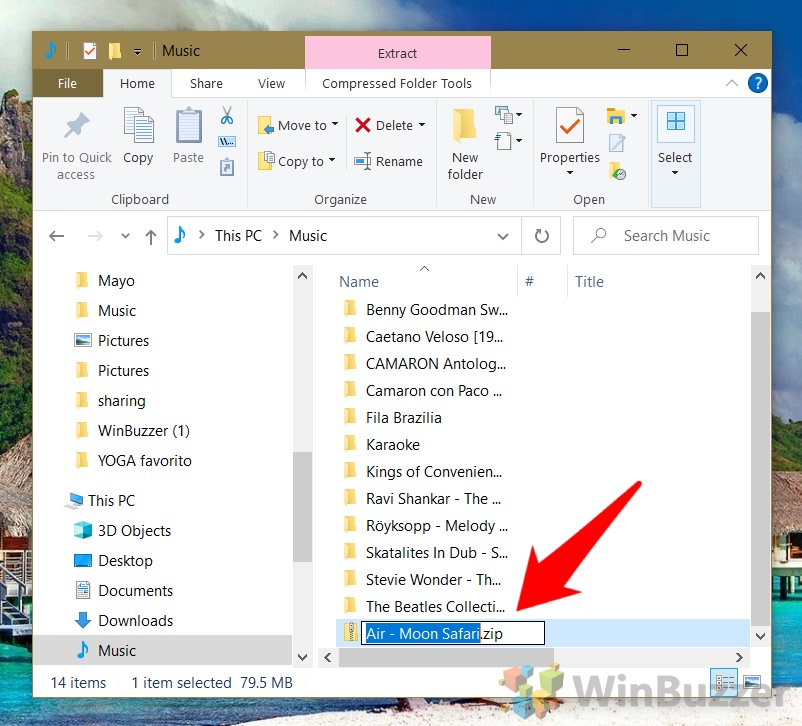Click the Copy path icon
Image resolution: width=802 pixels, height=726 pixels.
click(227, 142)
